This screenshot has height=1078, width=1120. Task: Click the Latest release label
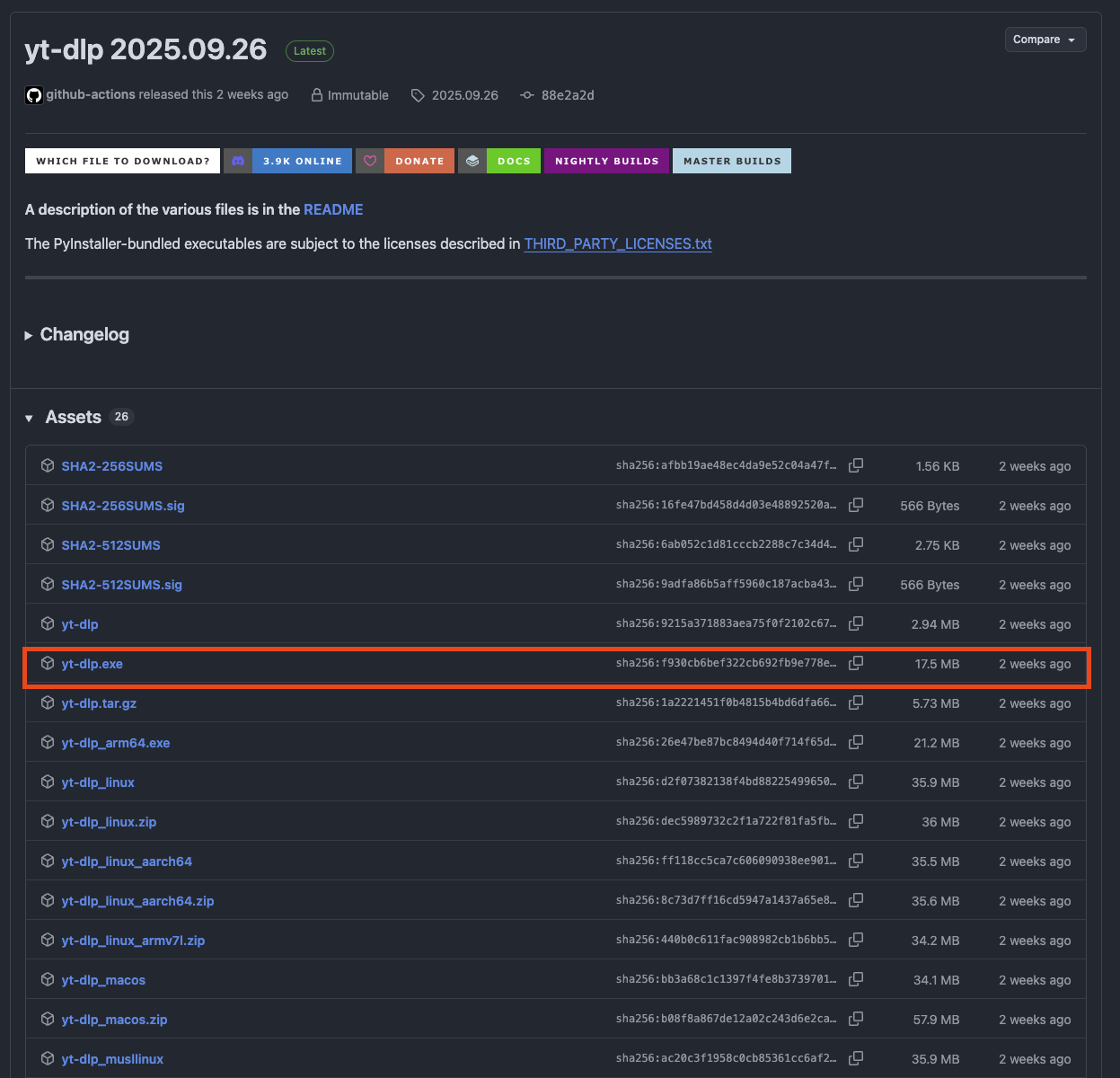[310, 51]
